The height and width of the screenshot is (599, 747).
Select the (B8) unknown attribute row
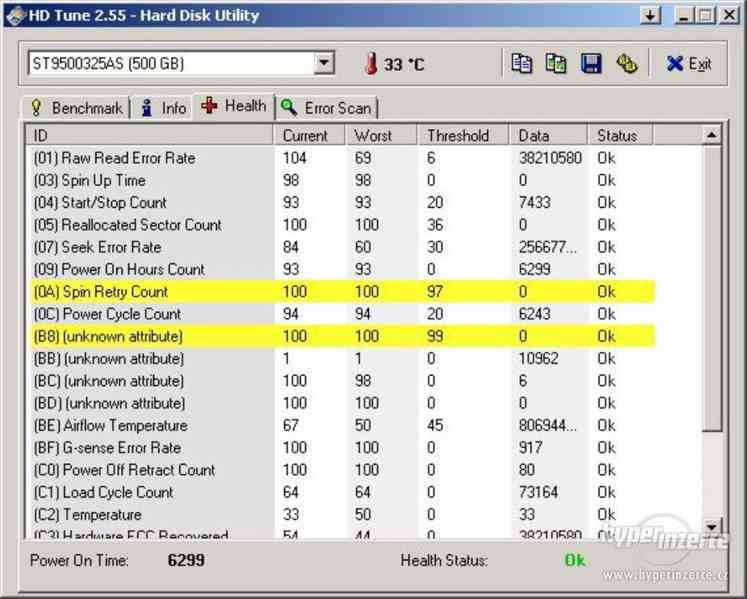(341, 336)
